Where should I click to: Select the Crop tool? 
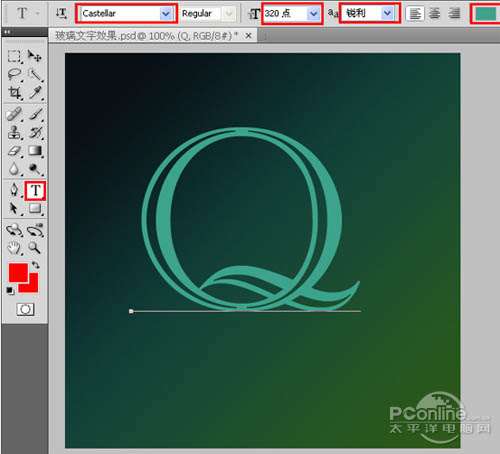[14, 93]
